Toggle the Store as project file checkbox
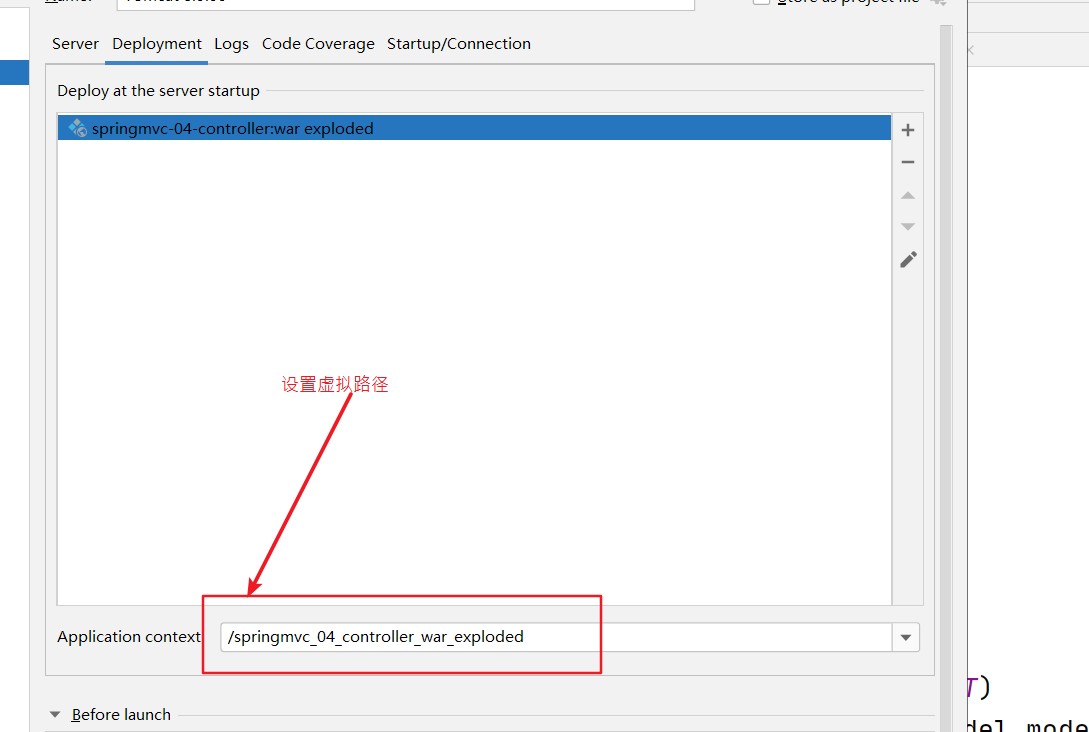Viewport: 1089px width, 732px height. tap(761, 1)
